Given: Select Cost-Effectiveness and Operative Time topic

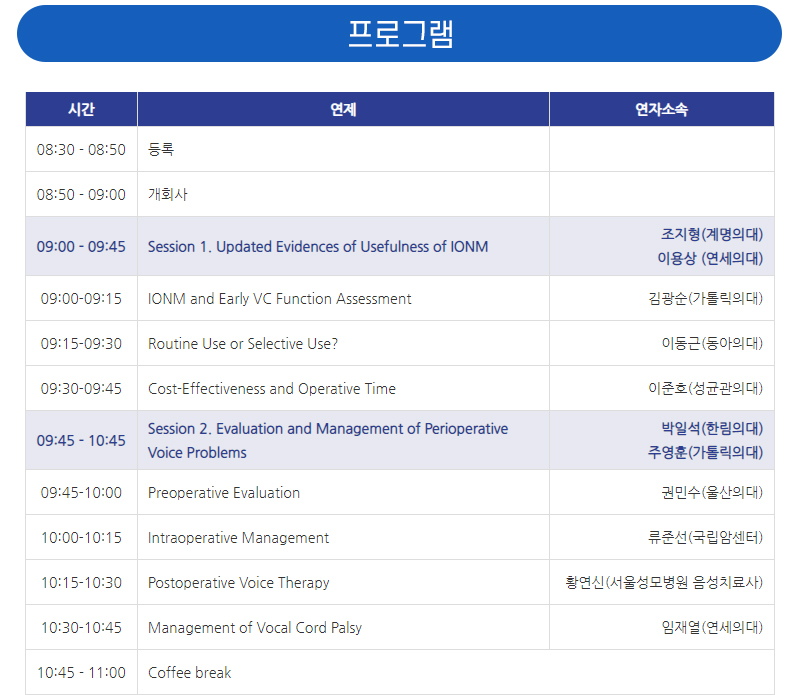Looking at the screenshot, I should pos(272,388).
